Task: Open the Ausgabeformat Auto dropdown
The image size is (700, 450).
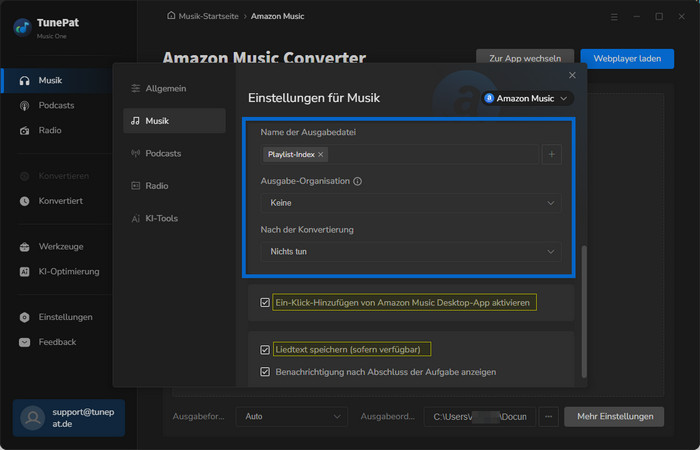Action: 292,417
